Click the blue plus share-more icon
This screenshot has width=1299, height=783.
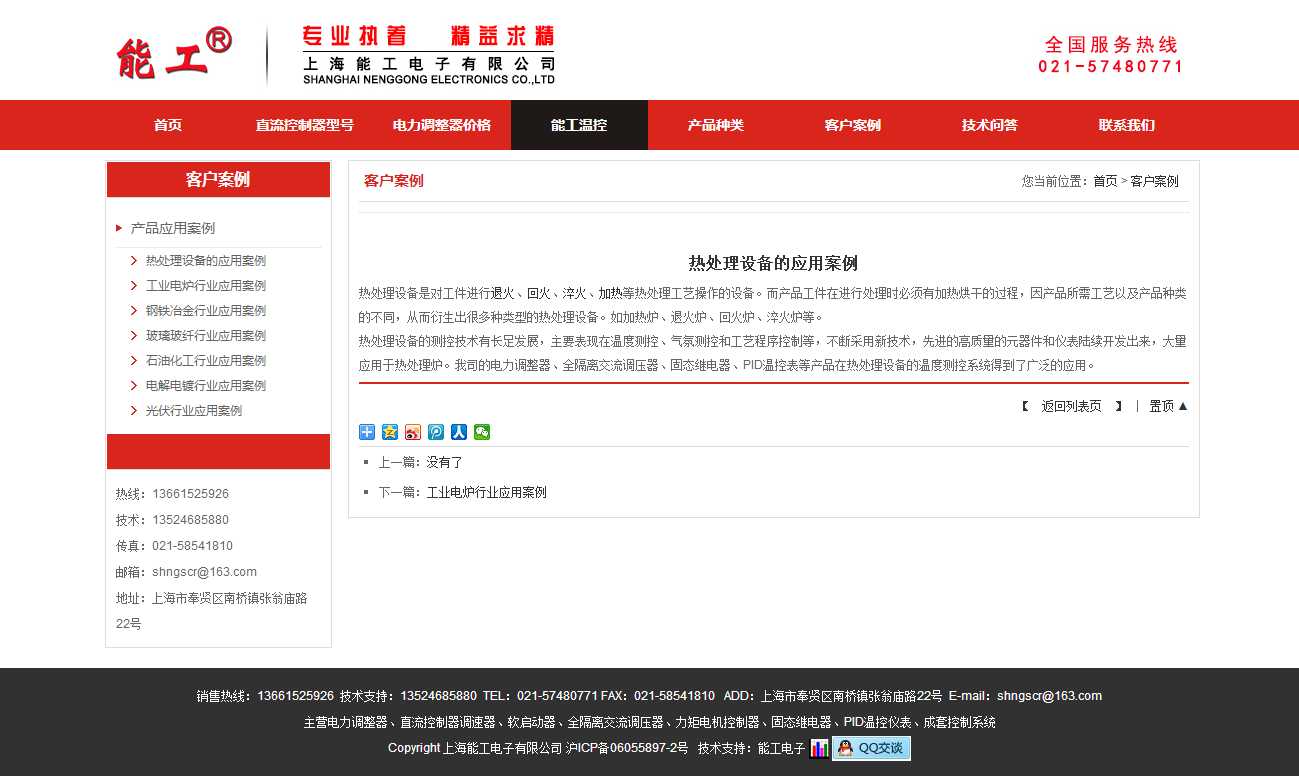coord(367,432)
